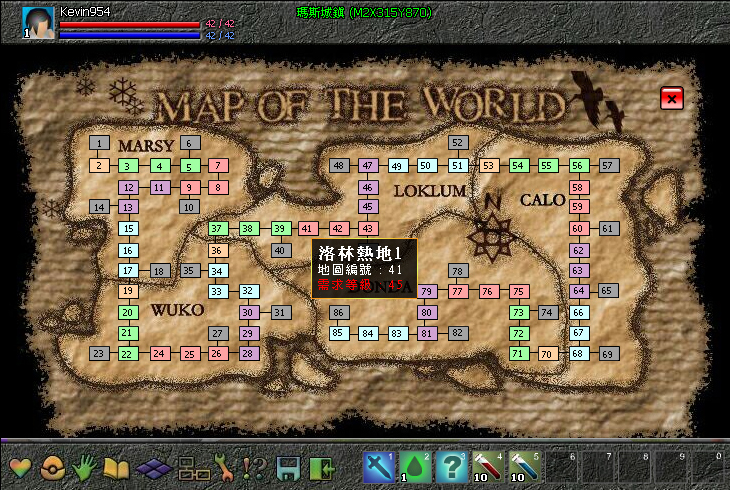Select gray map node 23 in Wuko
Image resolution: width=730 pixels, height=490 pixels.
(99, 354)
